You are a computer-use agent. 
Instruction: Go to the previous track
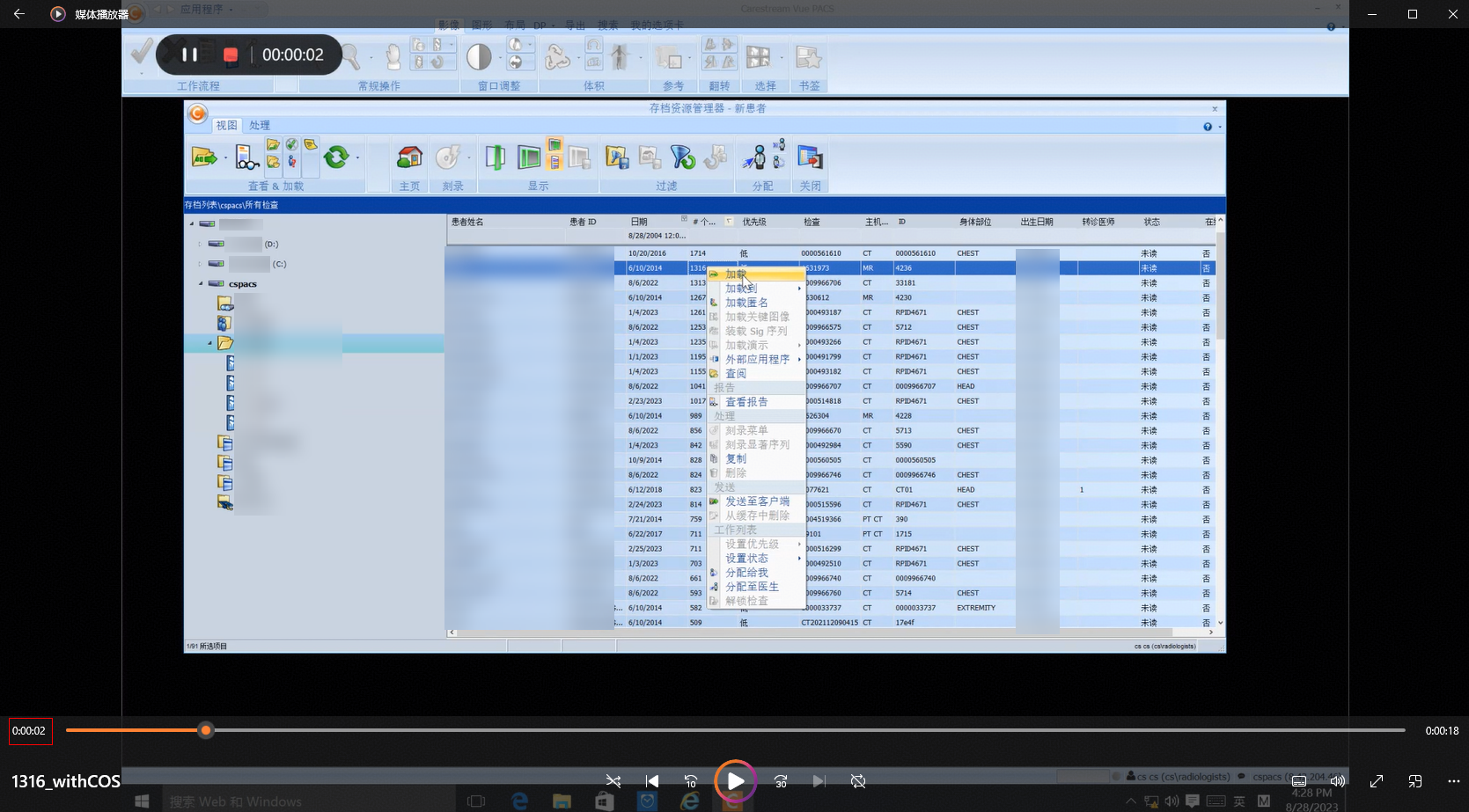(x=652, y=781)
